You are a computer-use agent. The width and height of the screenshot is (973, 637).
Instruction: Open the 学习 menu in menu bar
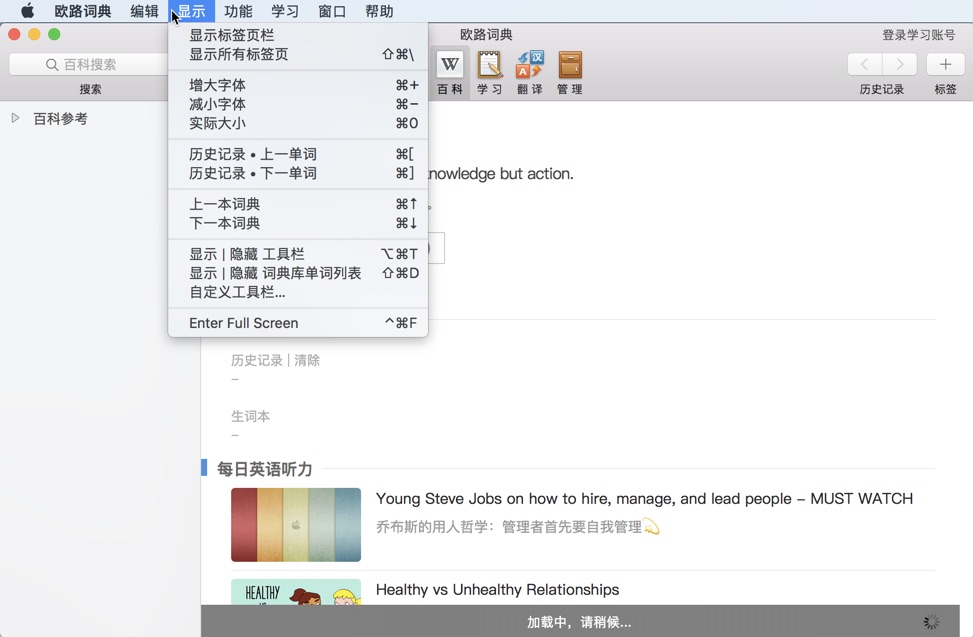pyautogui.click(x=285, y=11)
